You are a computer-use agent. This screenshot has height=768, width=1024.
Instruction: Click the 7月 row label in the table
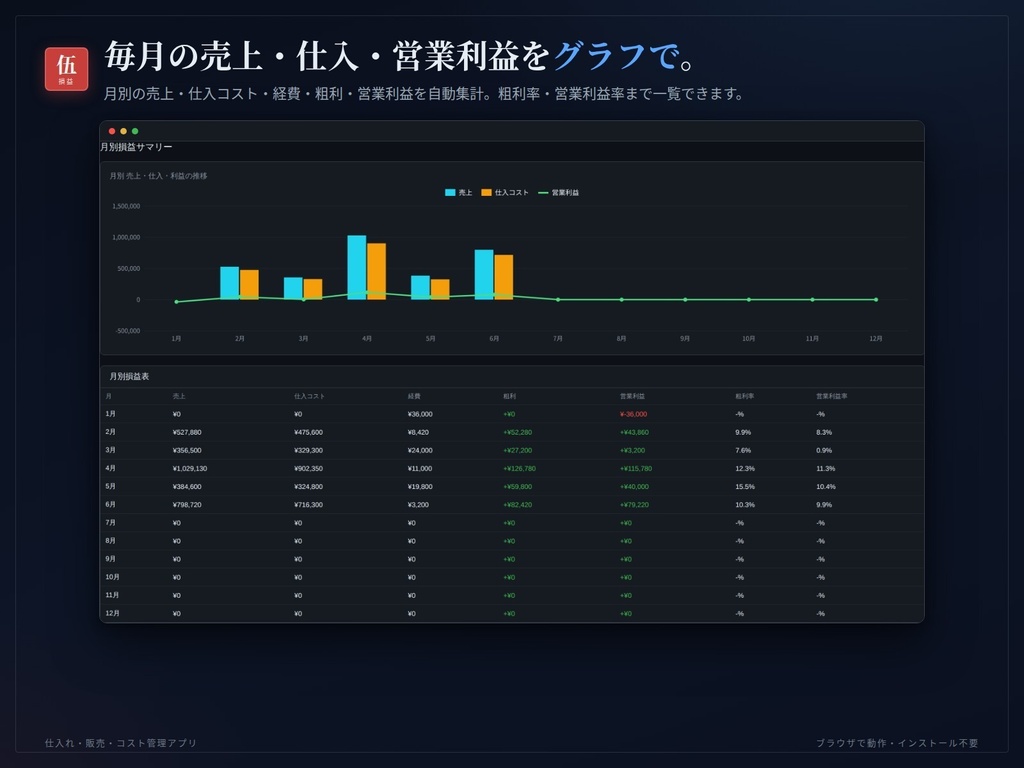click(110, 522)
